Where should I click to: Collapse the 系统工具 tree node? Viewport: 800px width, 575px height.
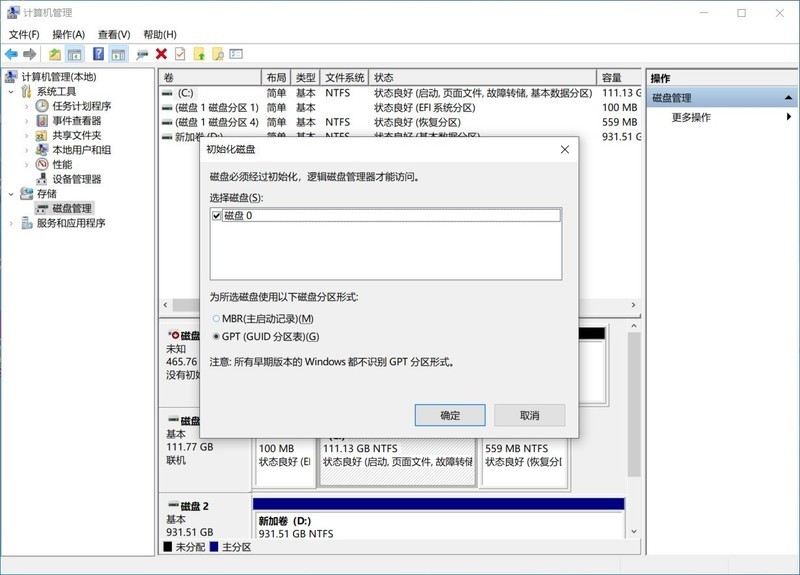coord(11,92)
